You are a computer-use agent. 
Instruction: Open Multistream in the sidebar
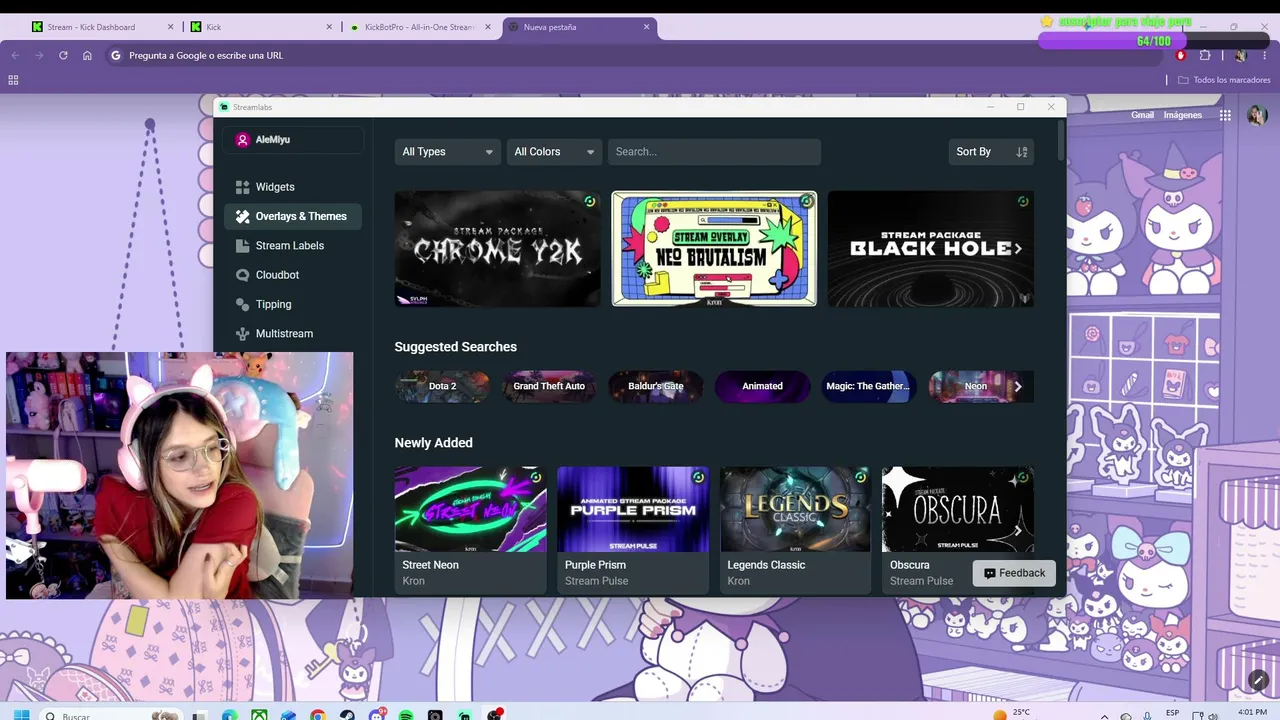pos(293,333)
